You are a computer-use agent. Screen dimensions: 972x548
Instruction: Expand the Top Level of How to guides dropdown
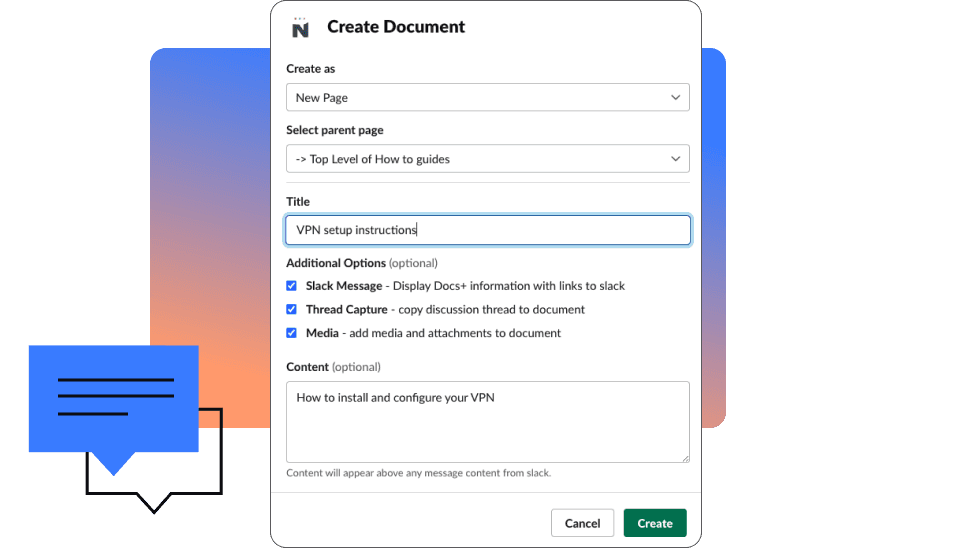tap(487, 159)
